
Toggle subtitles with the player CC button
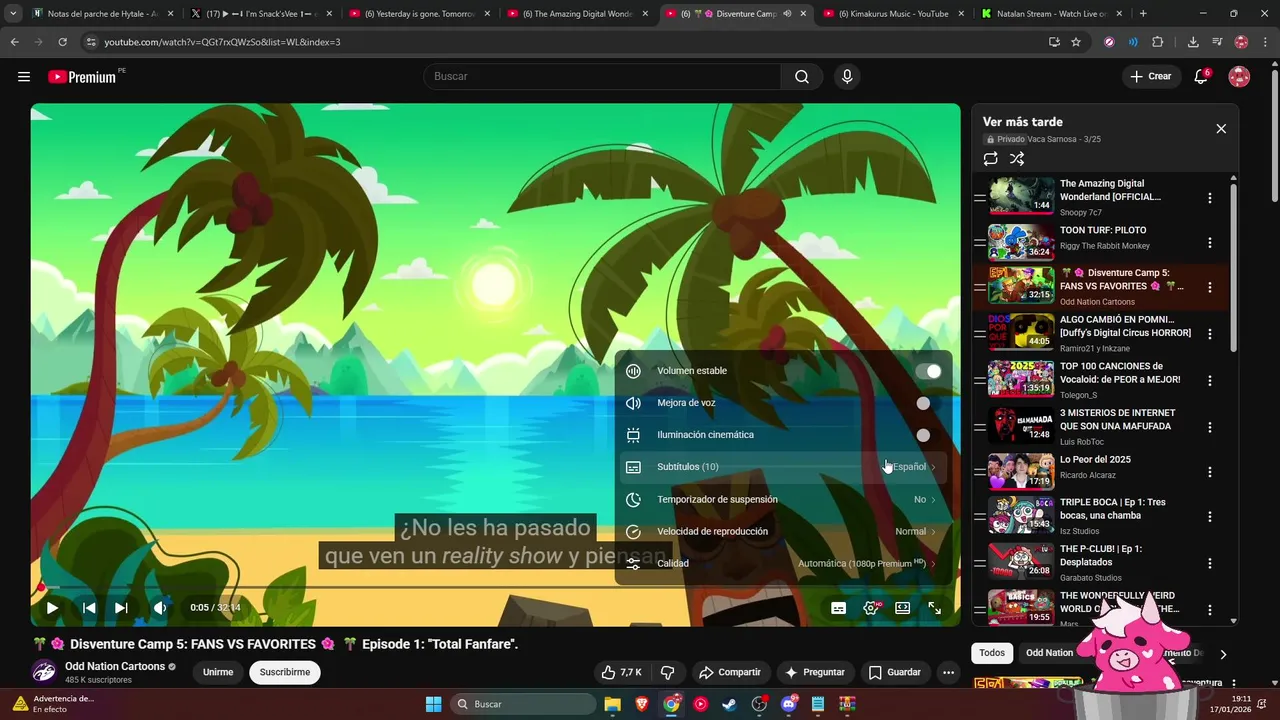click(x=839, y=607)
